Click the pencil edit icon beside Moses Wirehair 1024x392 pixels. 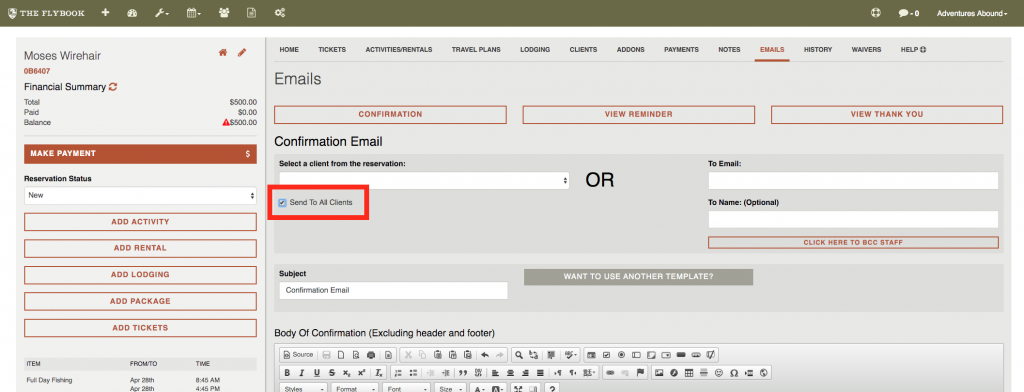[x=242, y=52]
